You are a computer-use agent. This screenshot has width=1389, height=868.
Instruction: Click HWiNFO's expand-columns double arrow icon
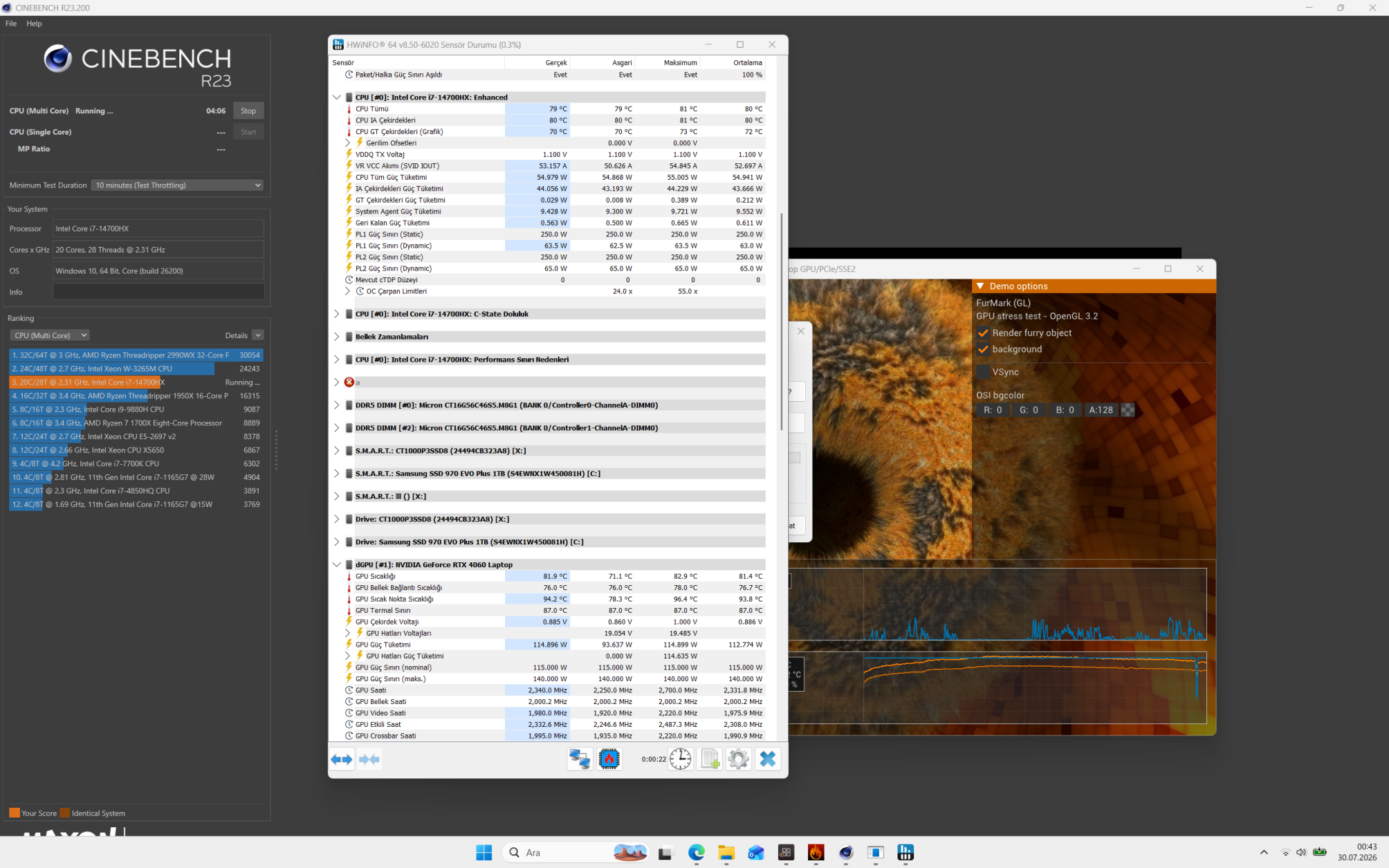tap(342, 759)
